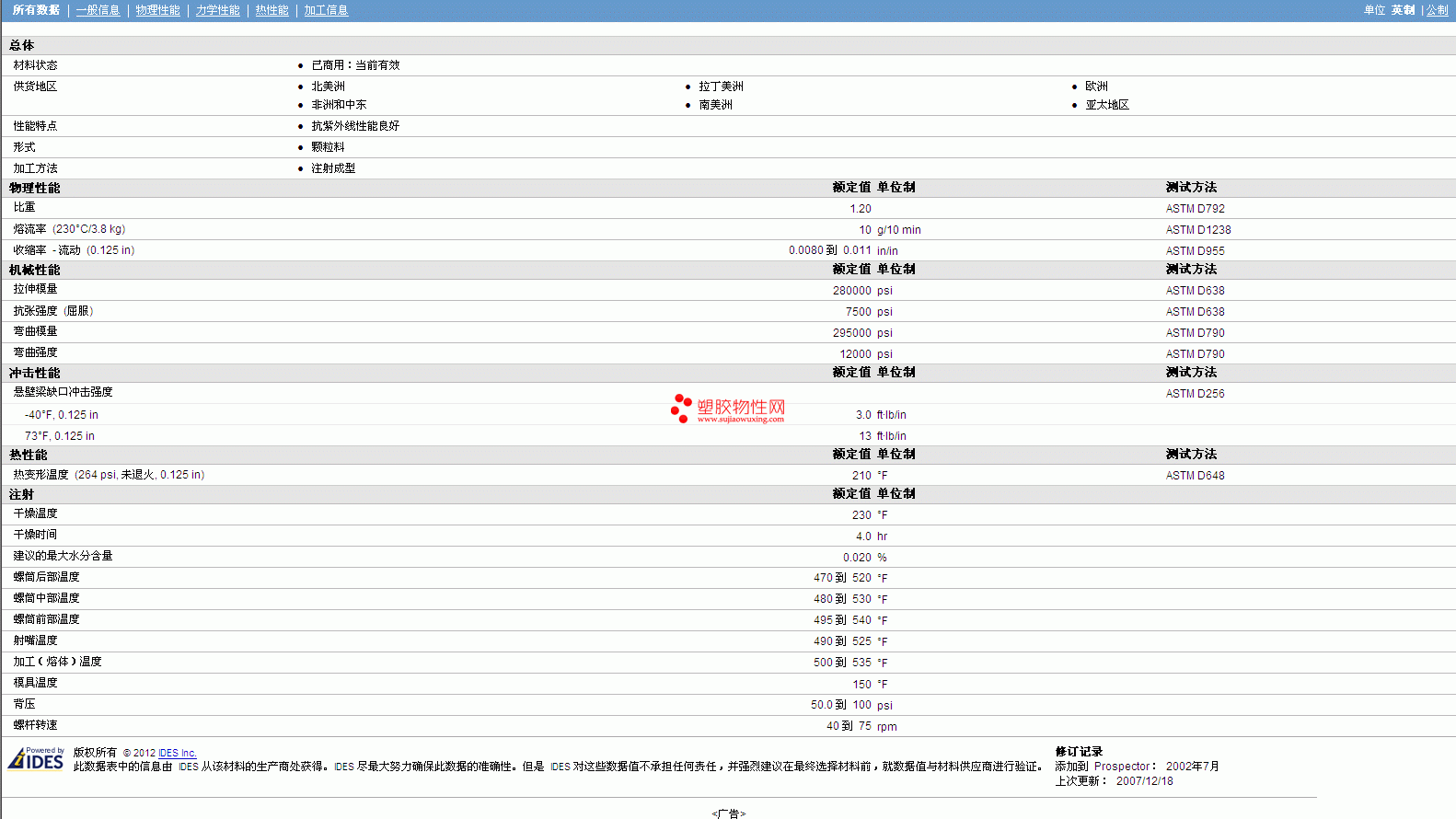Switch to the 一般信息 tab
This screenshot has width=1456, height=819.
pyautogui.click(x=98, y=10)
